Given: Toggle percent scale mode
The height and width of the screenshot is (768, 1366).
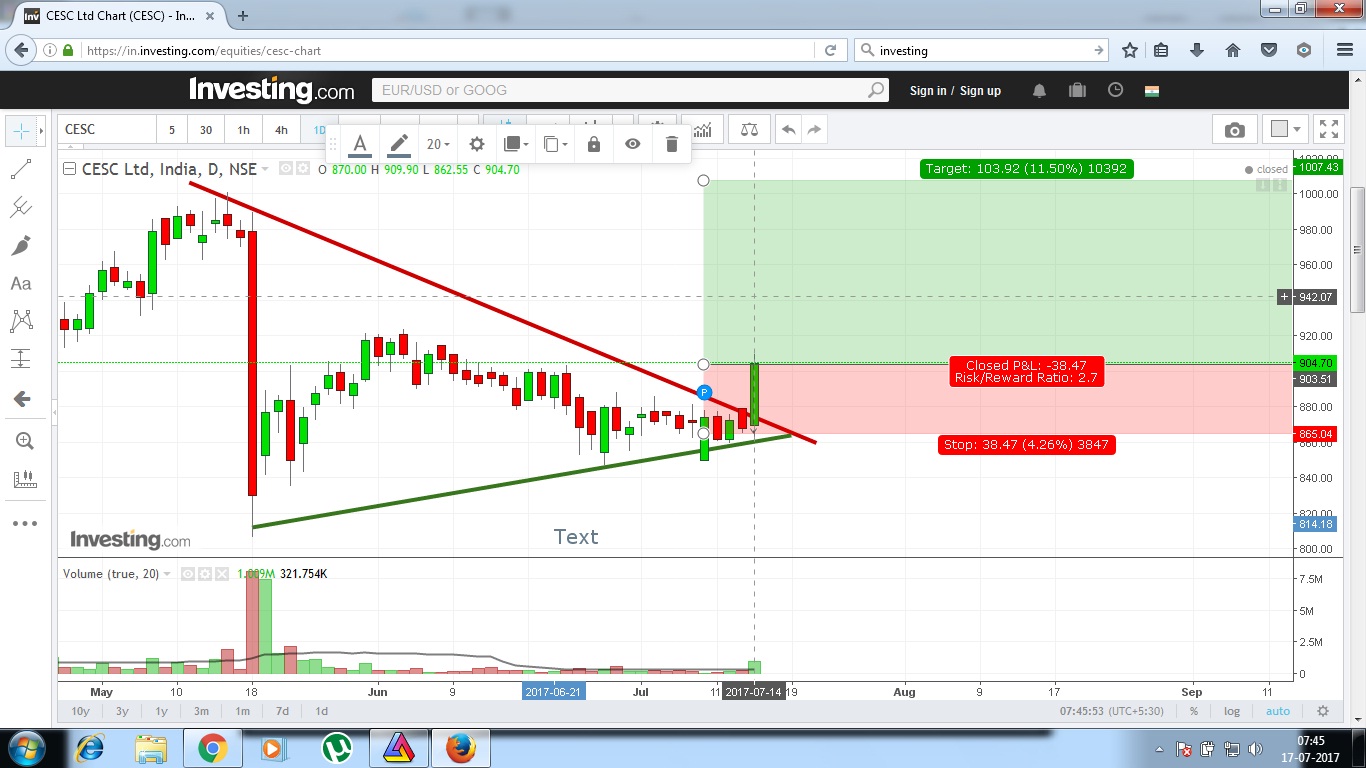Looking at the screenshot, I should point(1194,711).
